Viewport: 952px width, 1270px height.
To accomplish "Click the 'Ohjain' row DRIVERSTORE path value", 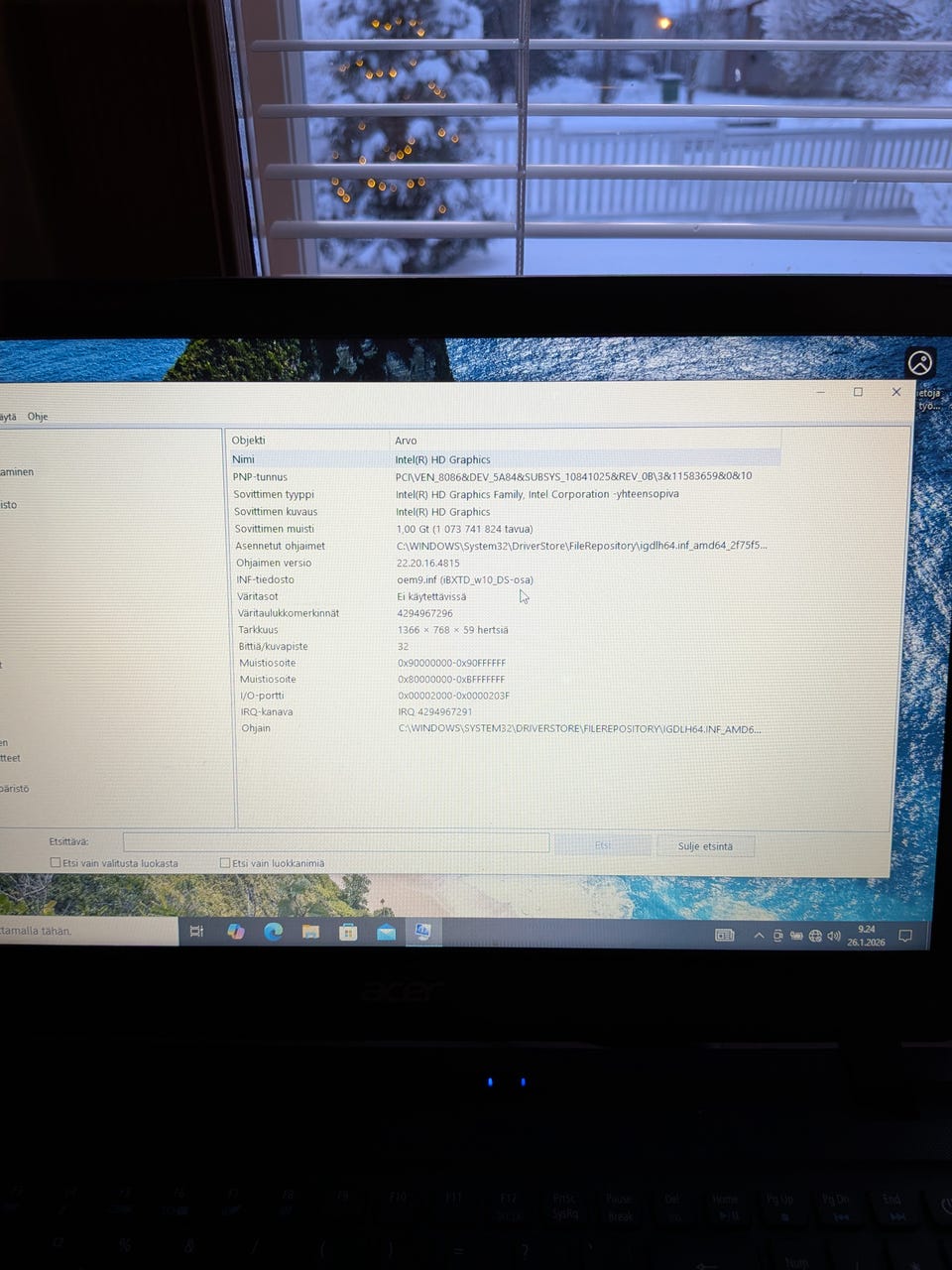I will point(580,728).
